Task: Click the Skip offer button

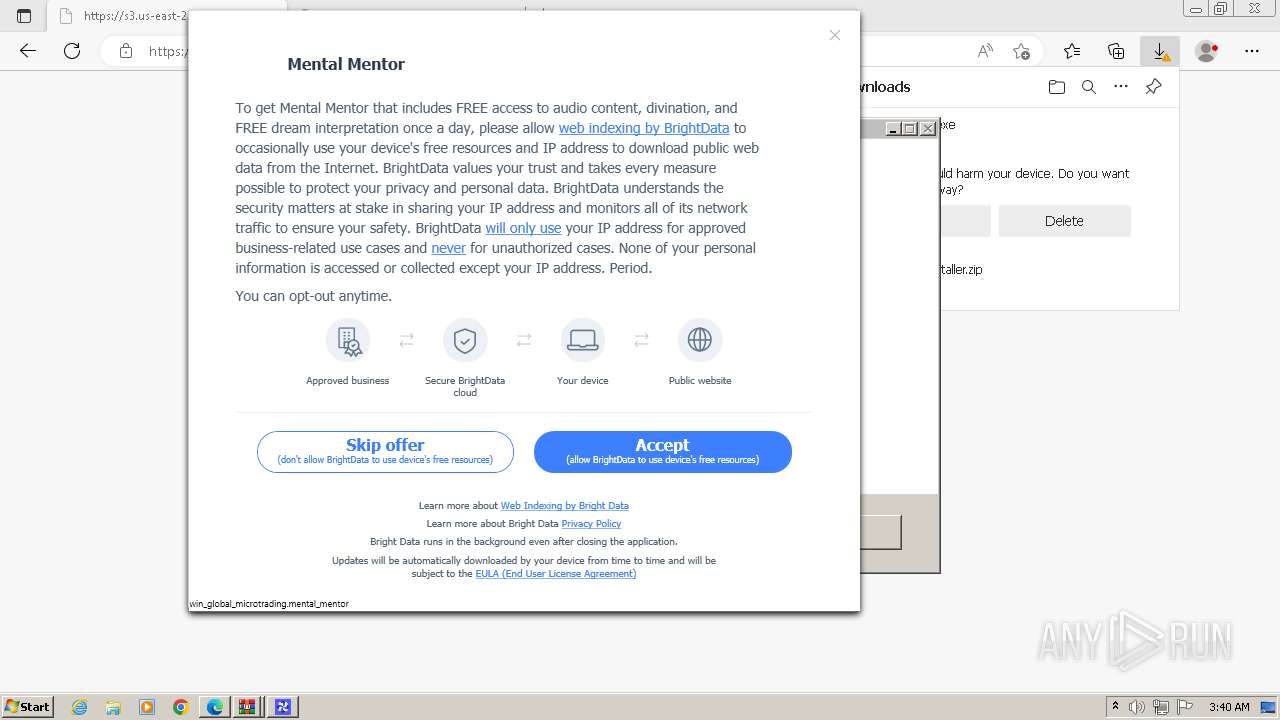Action: (385, 452)
